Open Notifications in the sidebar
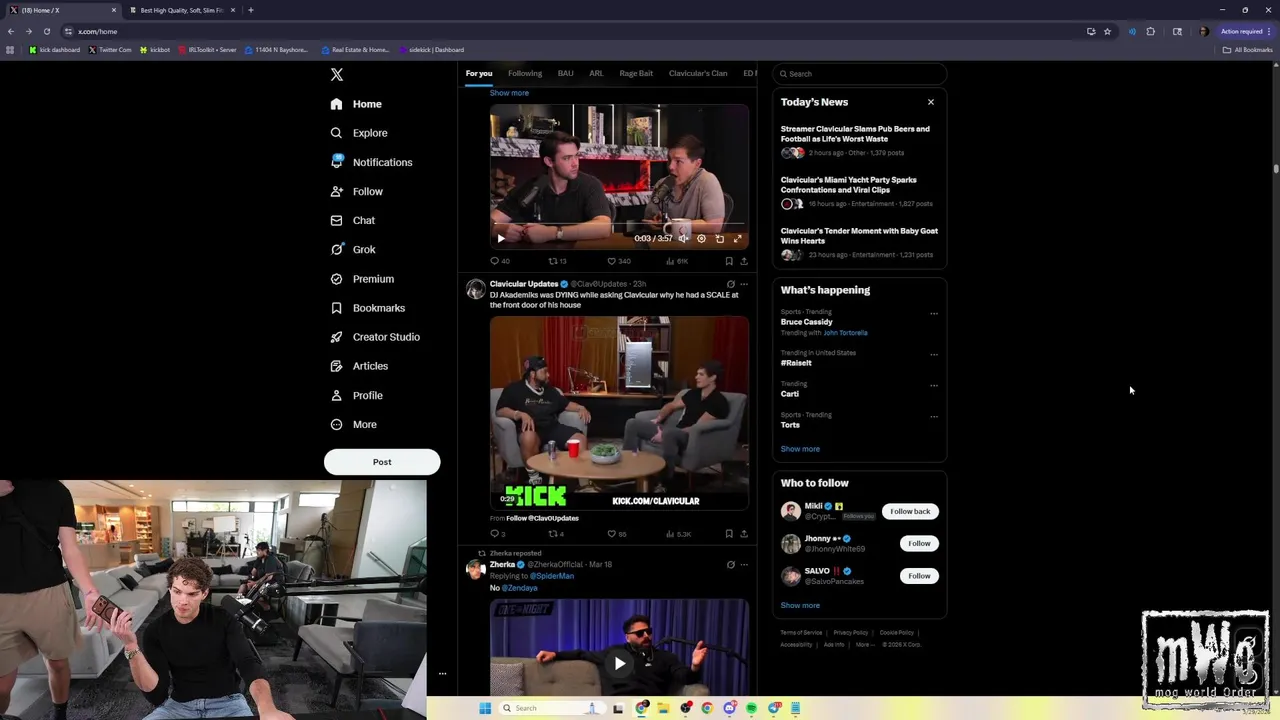Image resolution: width=1280 pixels, height=720 pixels. [x=371, y=162]
